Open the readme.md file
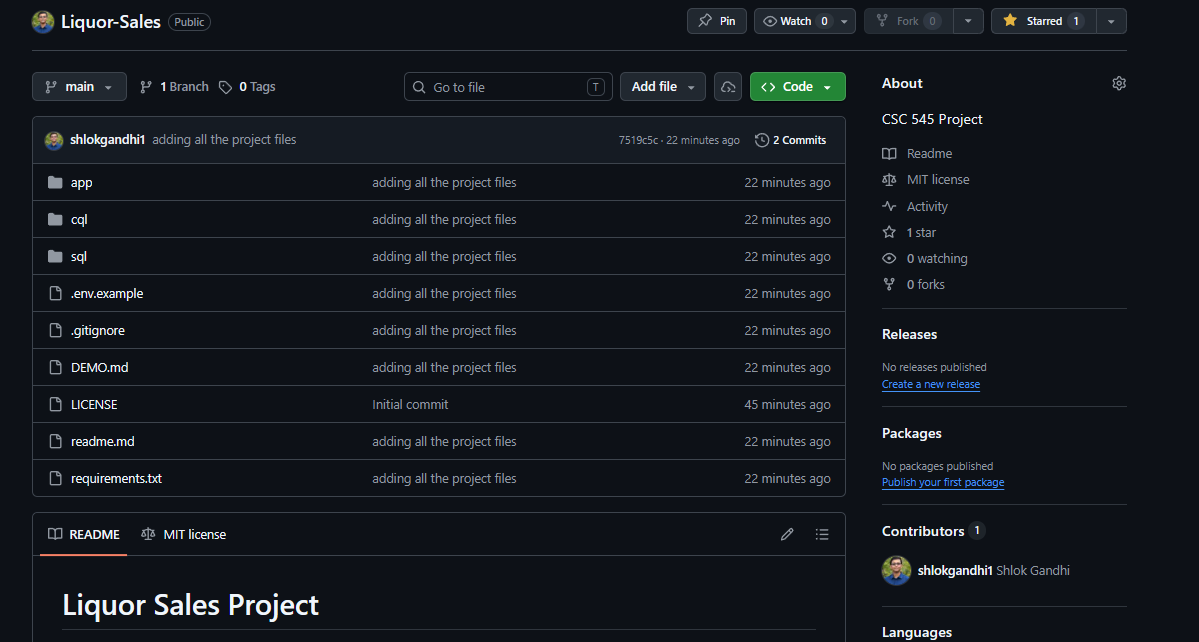The height and width of the screenshot is (642, 1199). [102, 442]
